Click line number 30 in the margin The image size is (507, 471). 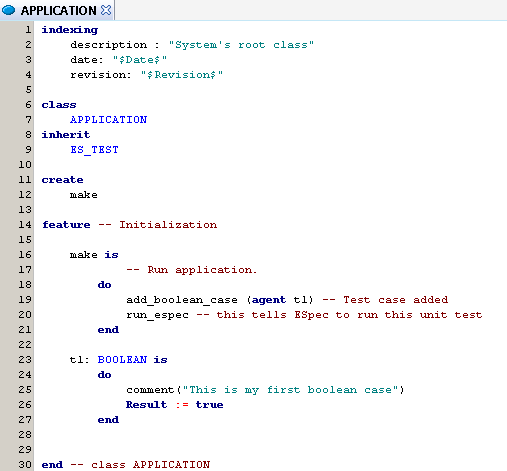pos(25,465)
